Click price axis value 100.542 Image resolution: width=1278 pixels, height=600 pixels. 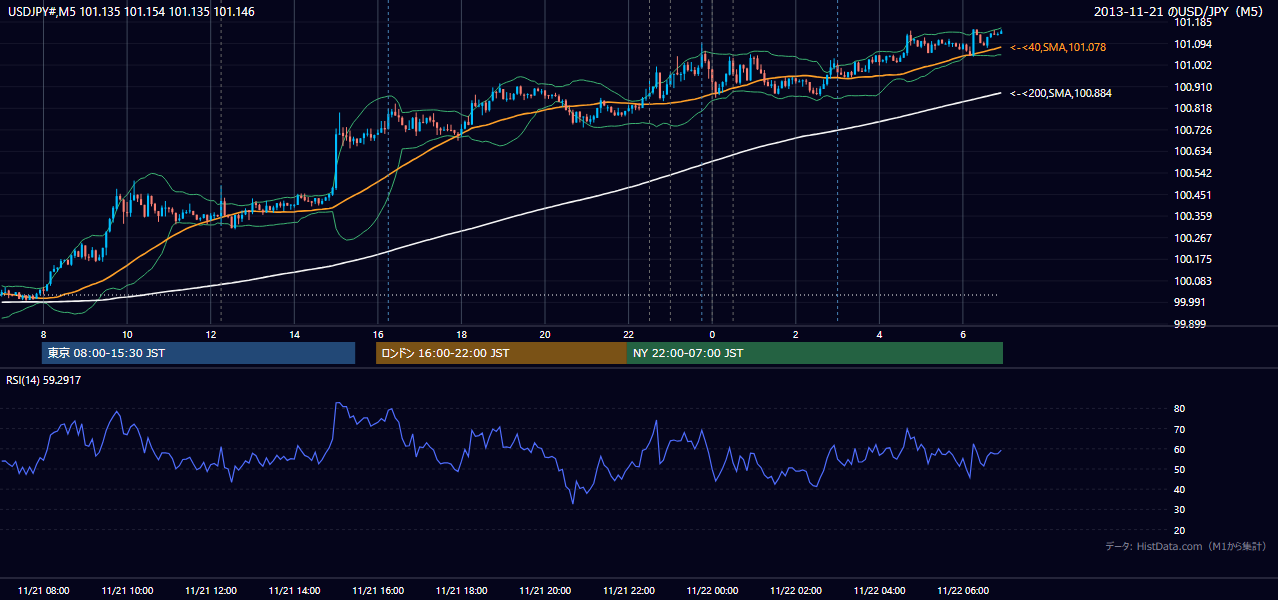(x=1194, y=173)
